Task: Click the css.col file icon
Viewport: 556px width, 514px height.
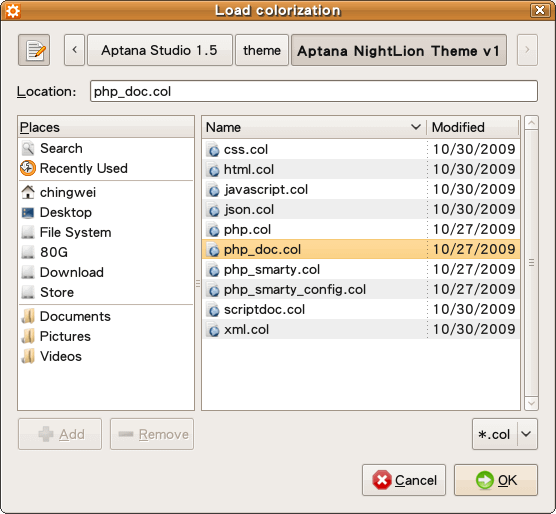Action: 213,150
